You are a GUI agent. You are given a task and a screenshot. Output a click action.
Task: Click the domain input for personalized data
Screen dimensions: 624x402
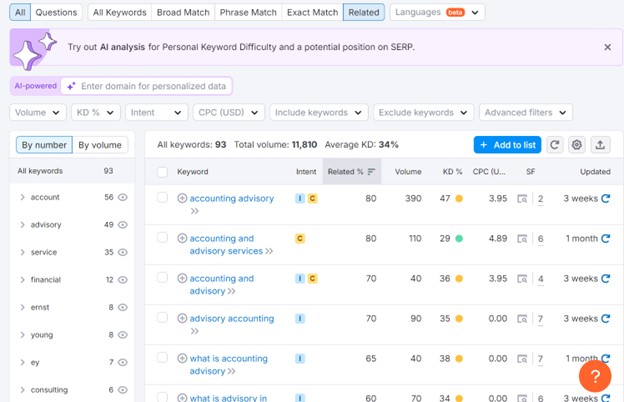point(146,86)
